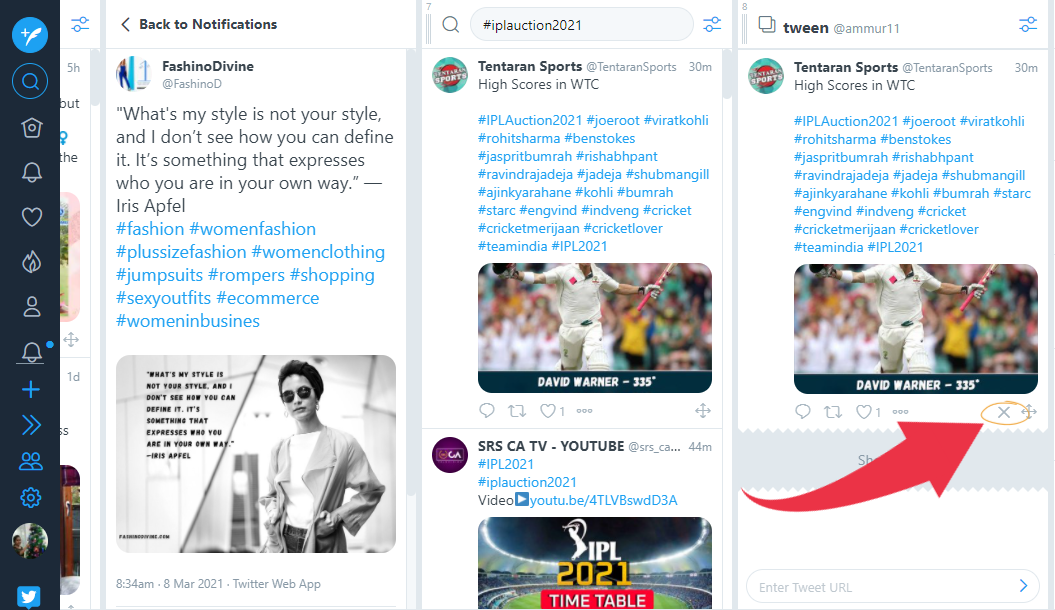The width and height of the screenshot is (1055, 610).
Task: Open the trending flame icon in the sidebar
Action: coord(32,262)
